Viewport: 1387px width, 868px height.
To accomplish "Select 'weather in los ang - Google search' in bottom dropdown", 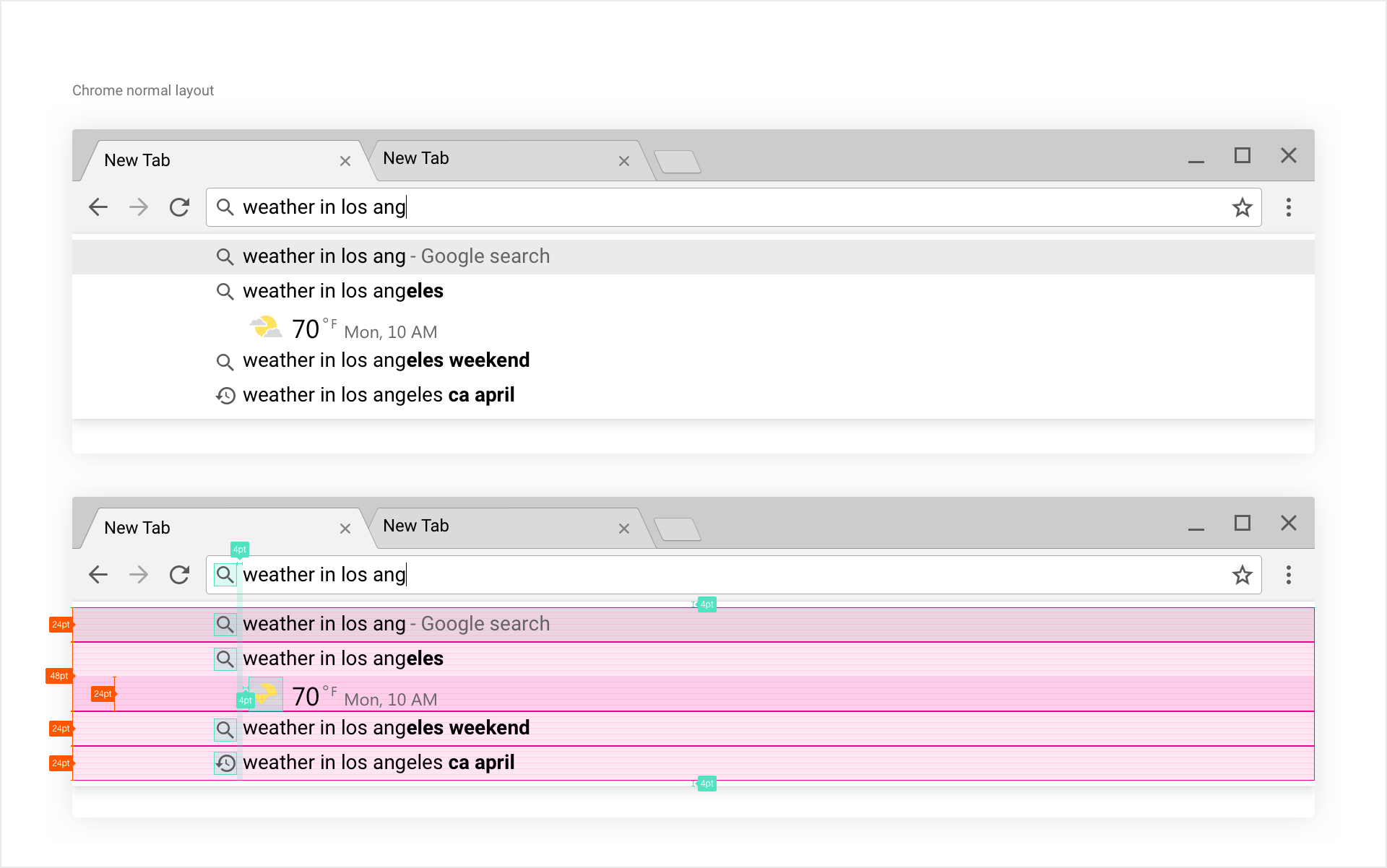I will [x=396, y=624].
